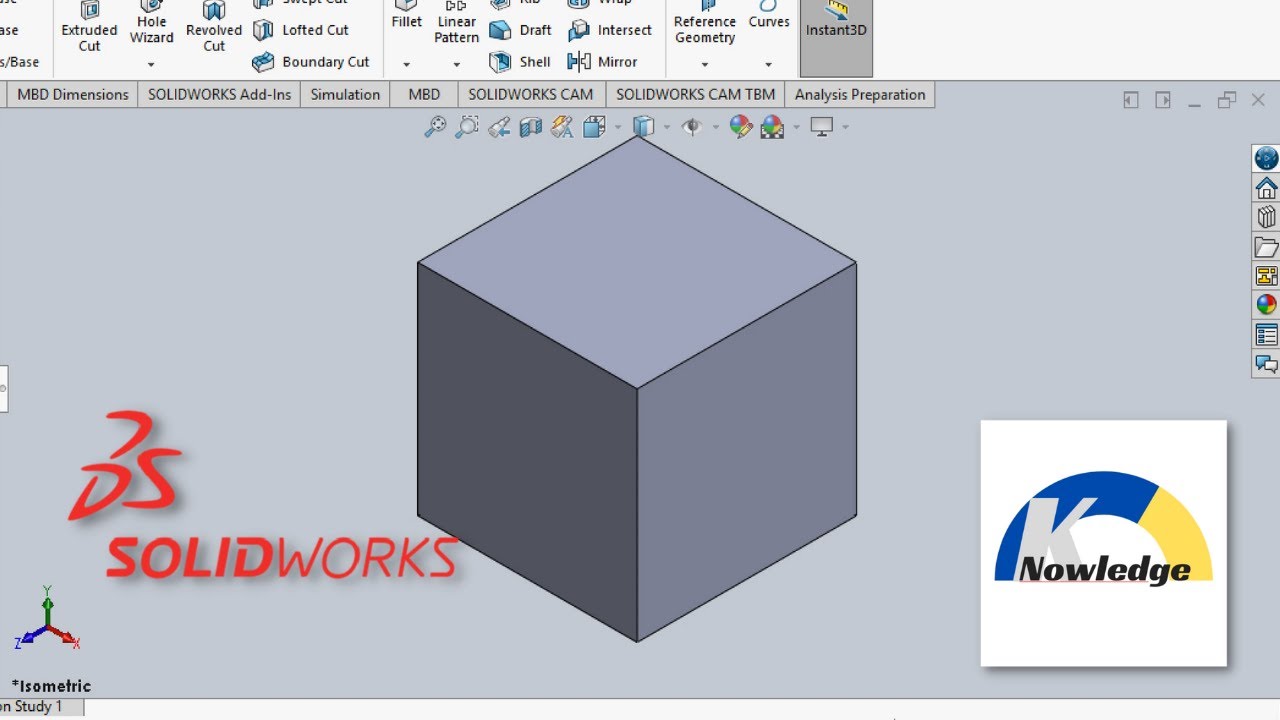Expand Display Style dropdown arrow
The height and width of the screenshot is (720, 1280).
[x=666, y=127]
